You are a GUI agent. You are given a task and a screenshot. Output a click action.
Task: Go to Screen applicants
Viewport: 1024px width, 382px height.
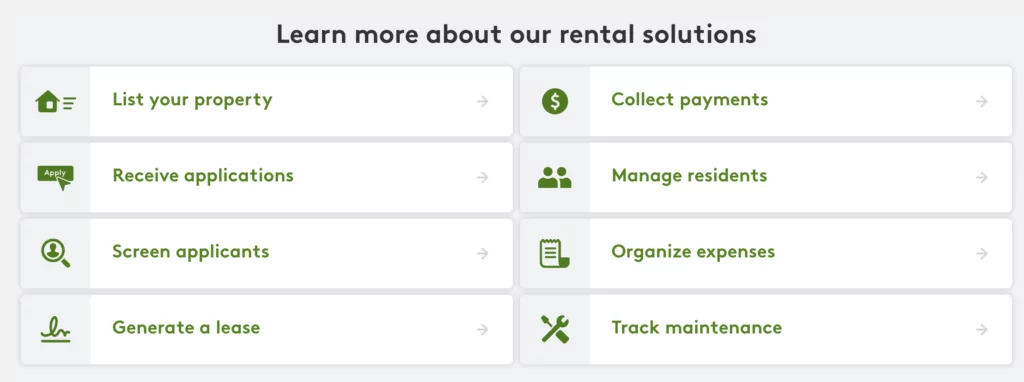pos(191,251)
